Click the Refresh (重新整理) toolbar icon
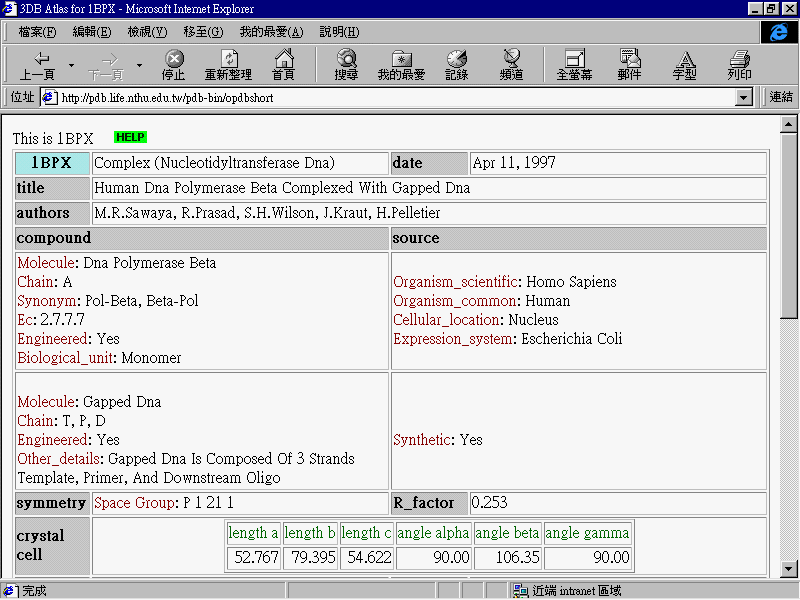The image size is (800, 600). 228,65
